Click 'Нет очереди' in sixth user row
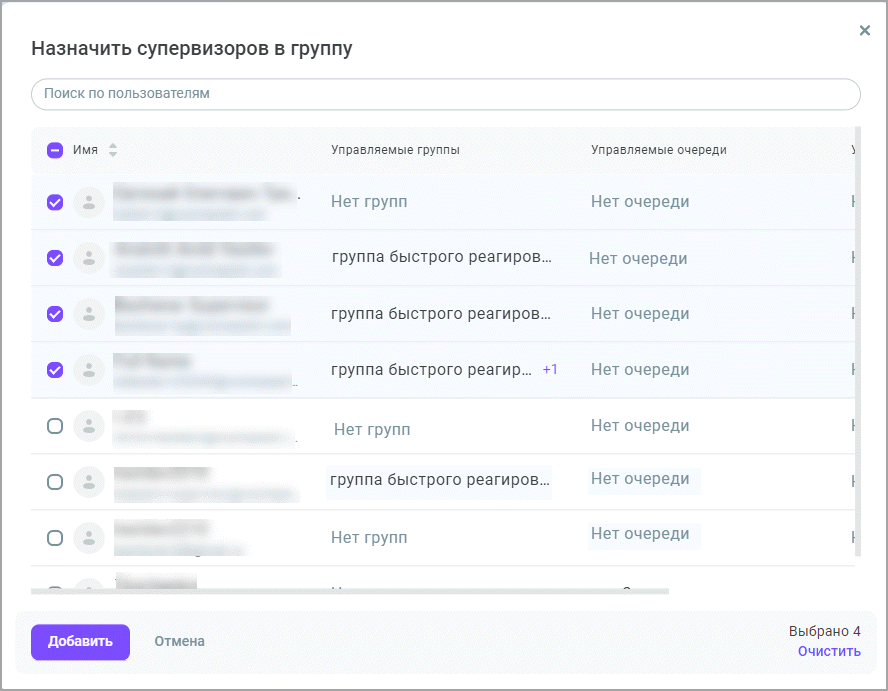This screenshot has height=691, width=888. point(640,479)
